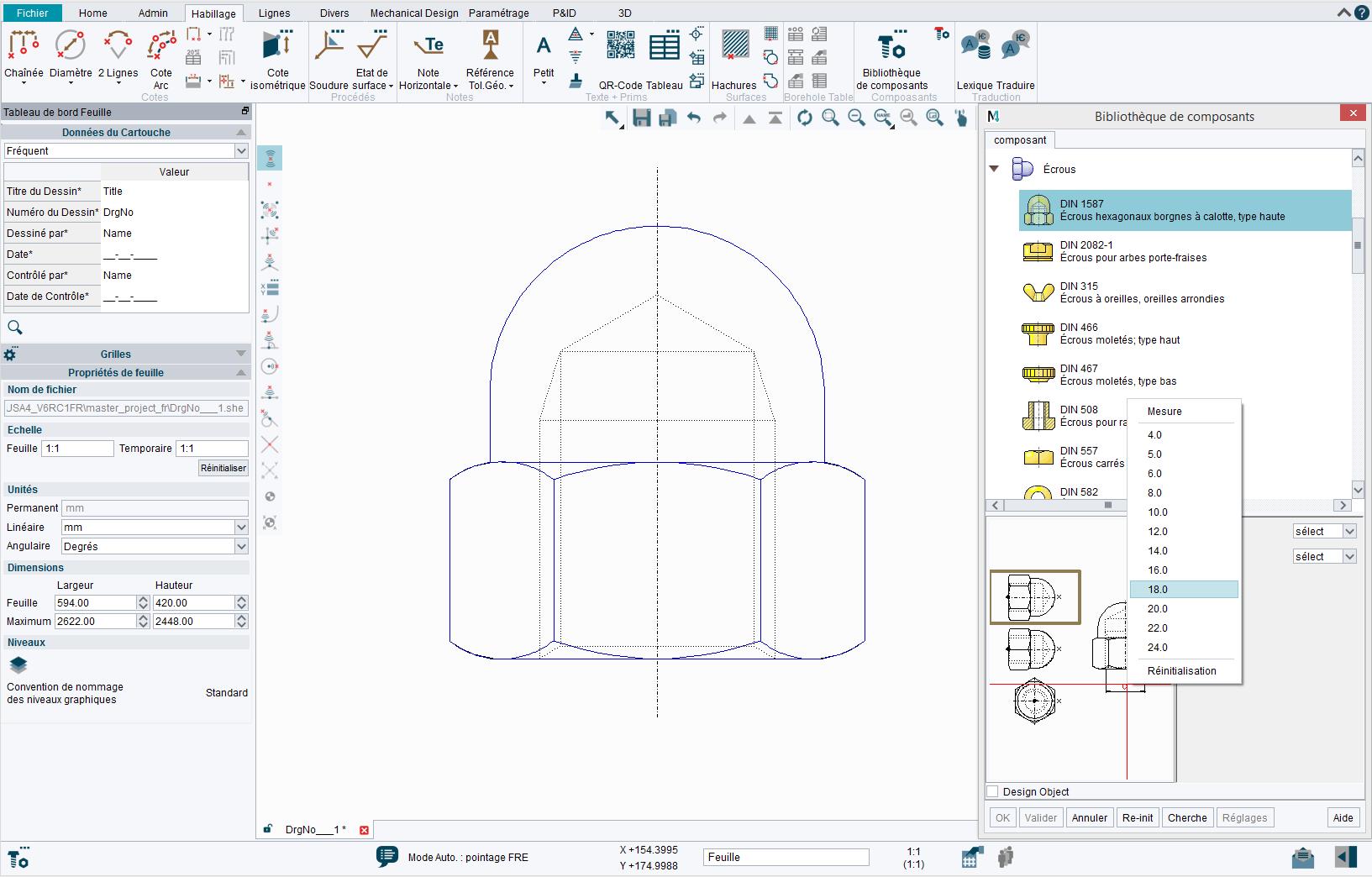
Task: Select measure value 12.0 in the list
Action: 1158,531
